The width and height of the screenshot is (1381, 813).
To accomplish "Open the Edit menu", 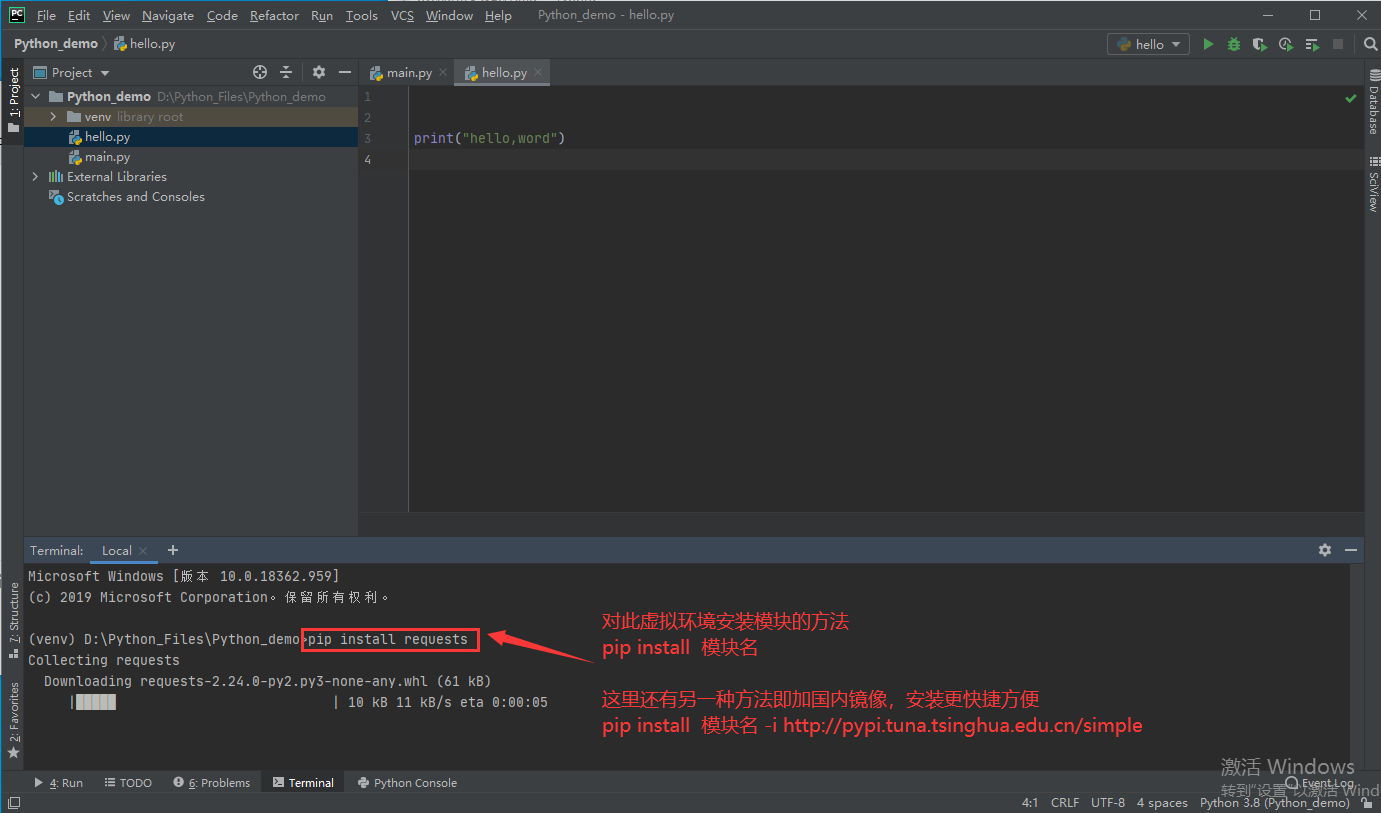I will tap(79, 15).
